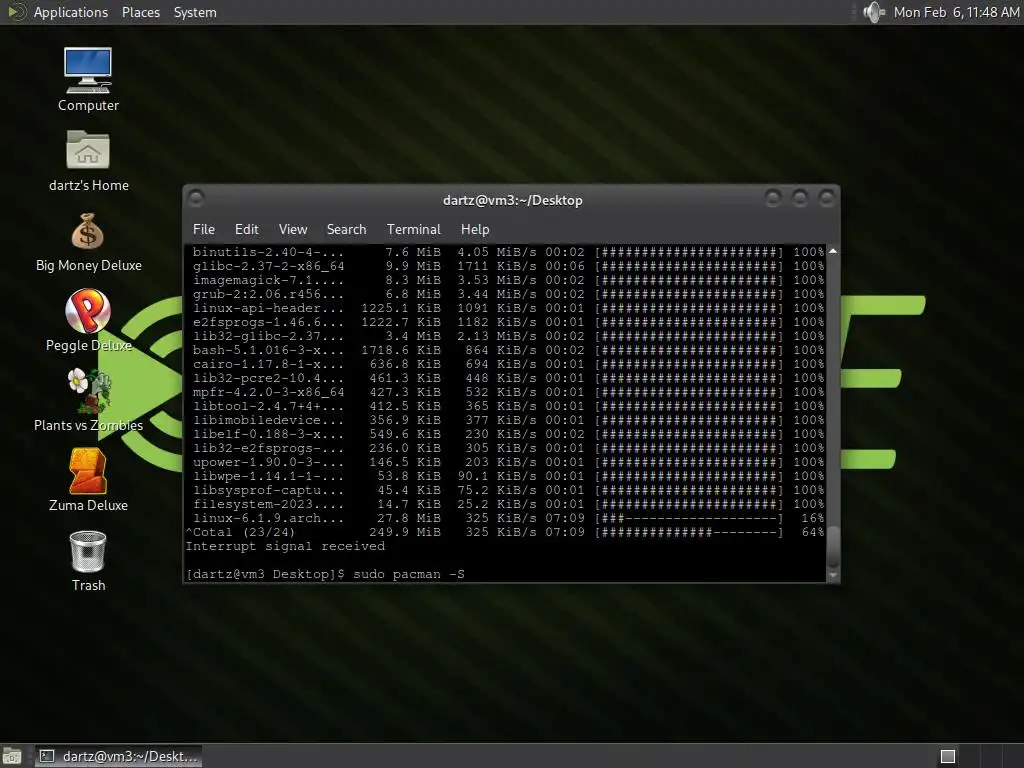Open the terminal Edit menu
Image resolution: width=1024 pixels, height=768 pixels.
247,229
